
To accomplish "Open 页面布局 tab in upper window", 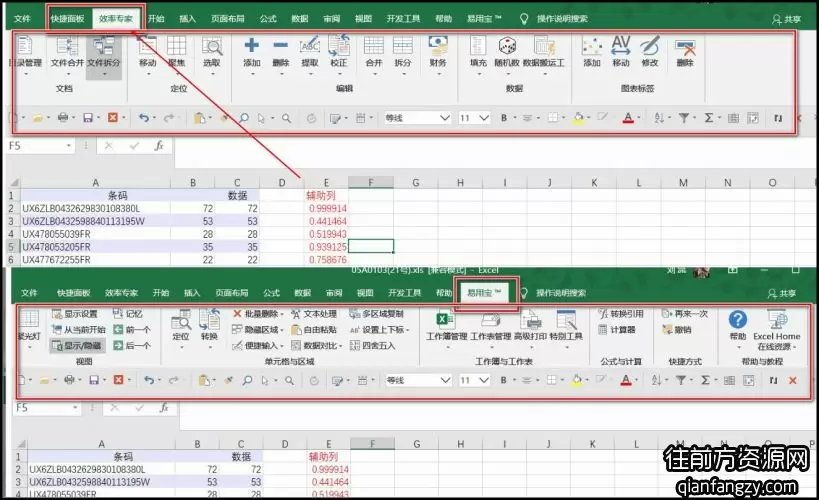I will pos(228,19).
